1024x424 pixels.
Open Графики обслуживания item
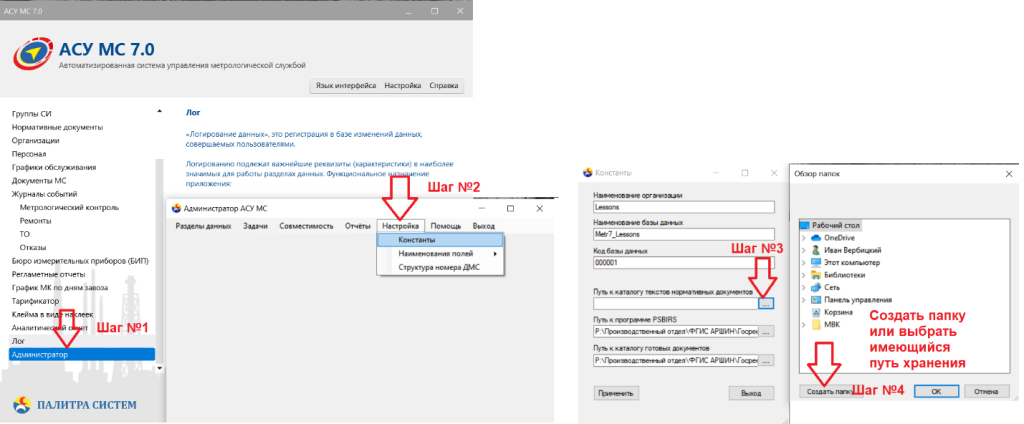[54, 167]
